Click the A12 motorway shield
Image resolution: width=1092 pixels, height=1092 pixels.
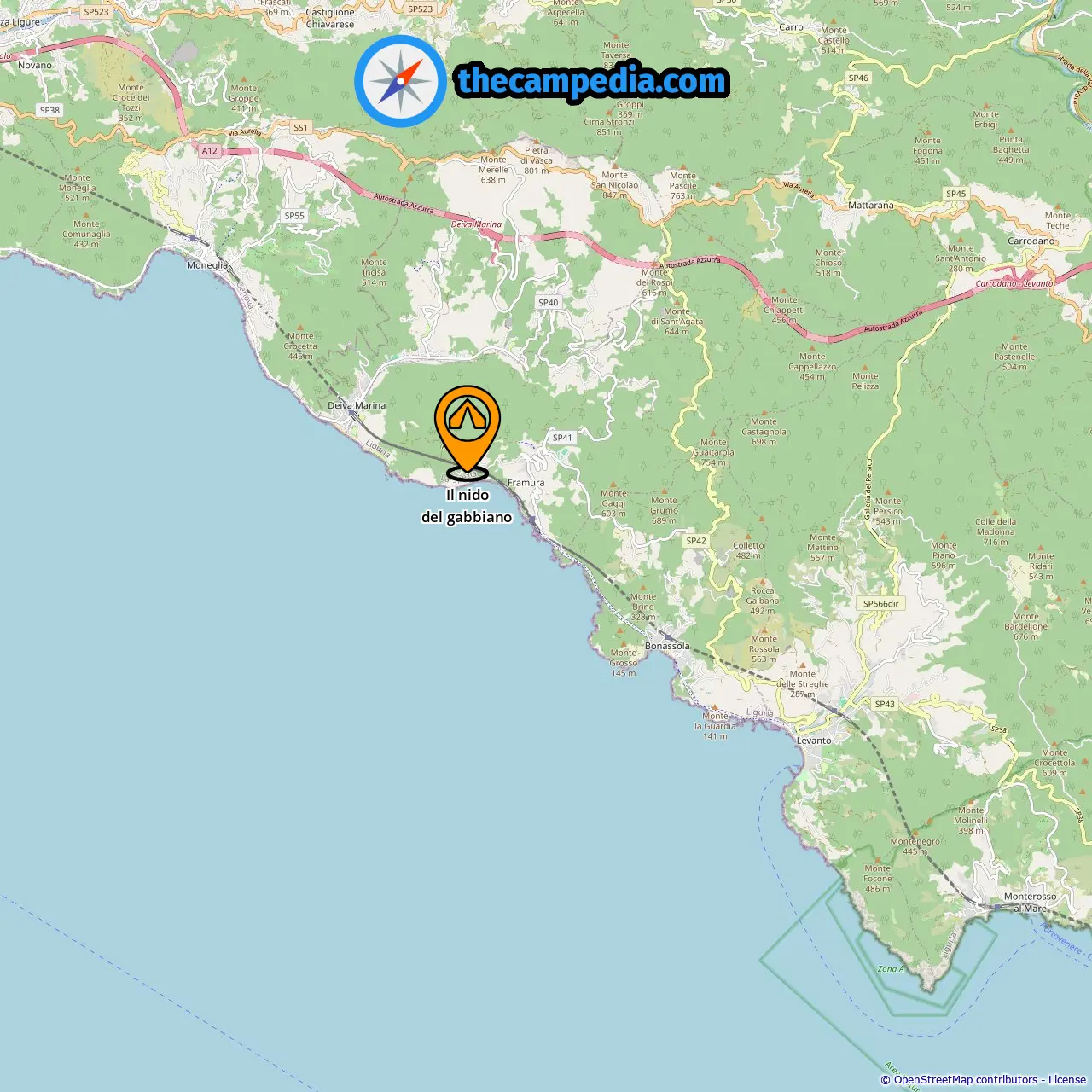point(210,151)
